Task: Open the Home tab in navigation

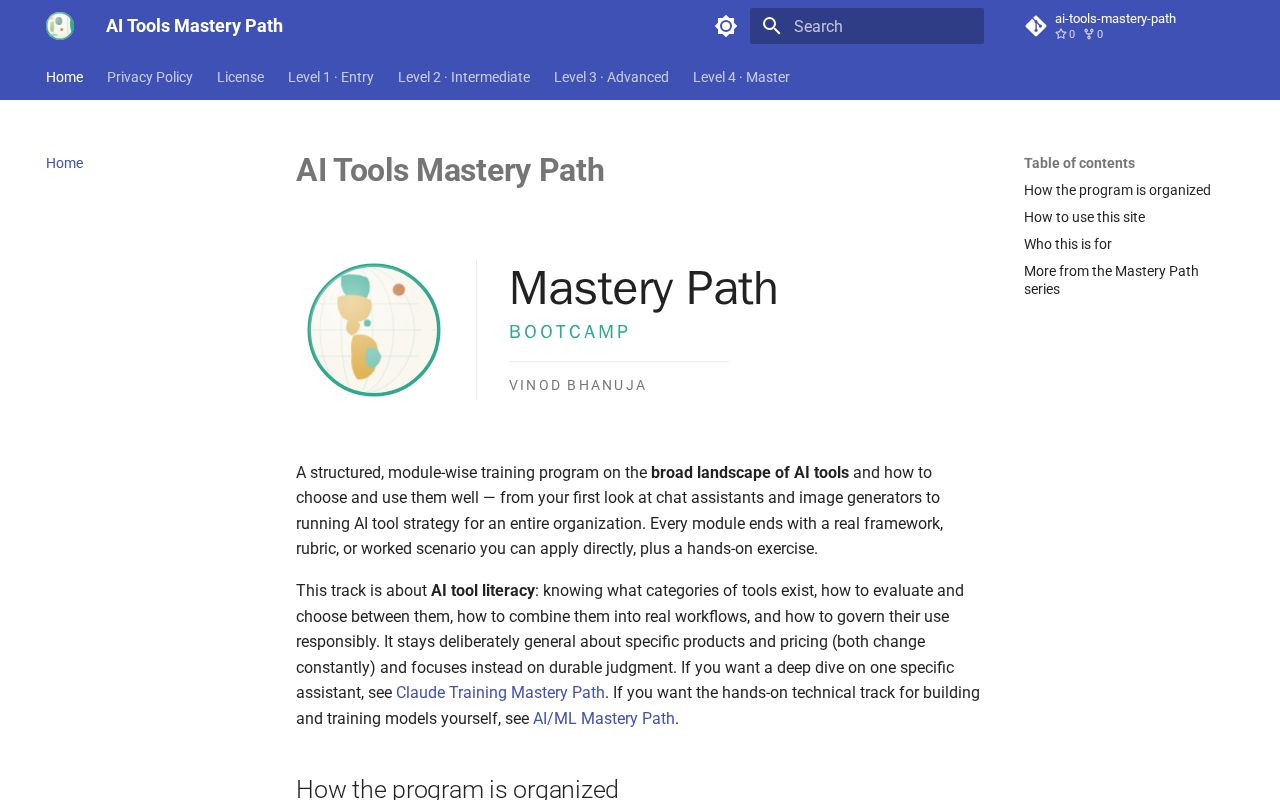Action: (64, 77)
